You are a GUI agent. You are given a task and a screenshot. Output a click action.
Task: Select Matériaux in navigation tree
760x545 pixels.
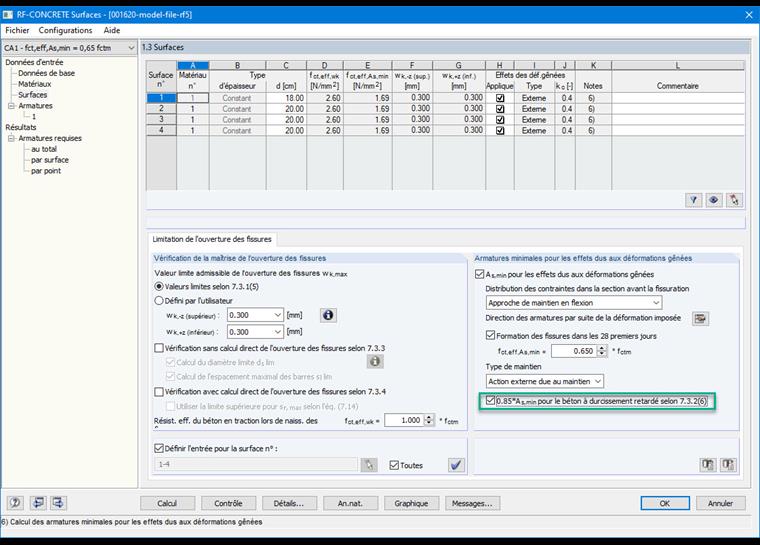click(34, 84)
